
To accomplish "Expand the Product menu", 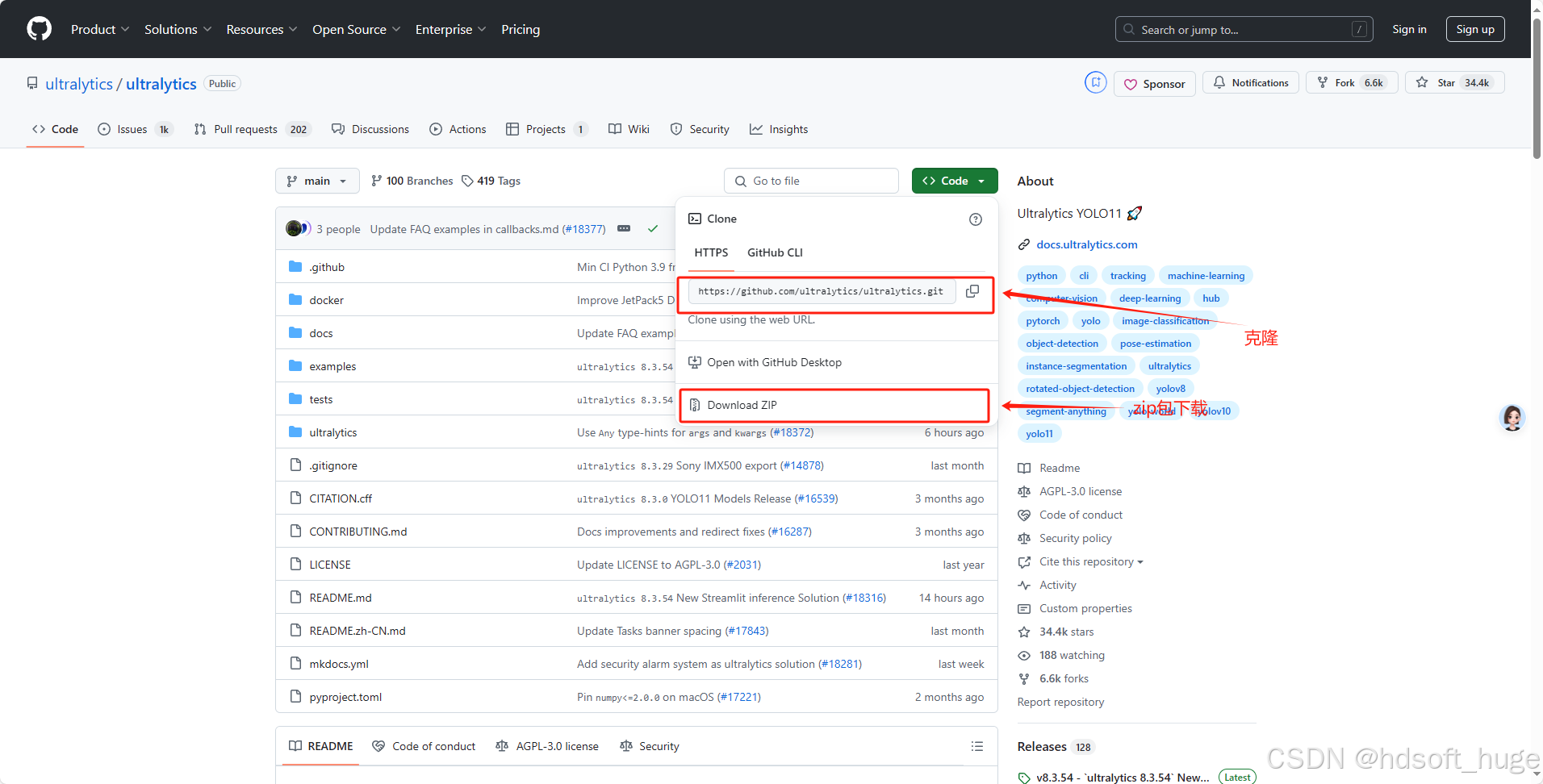I will [x=100, y=29].
